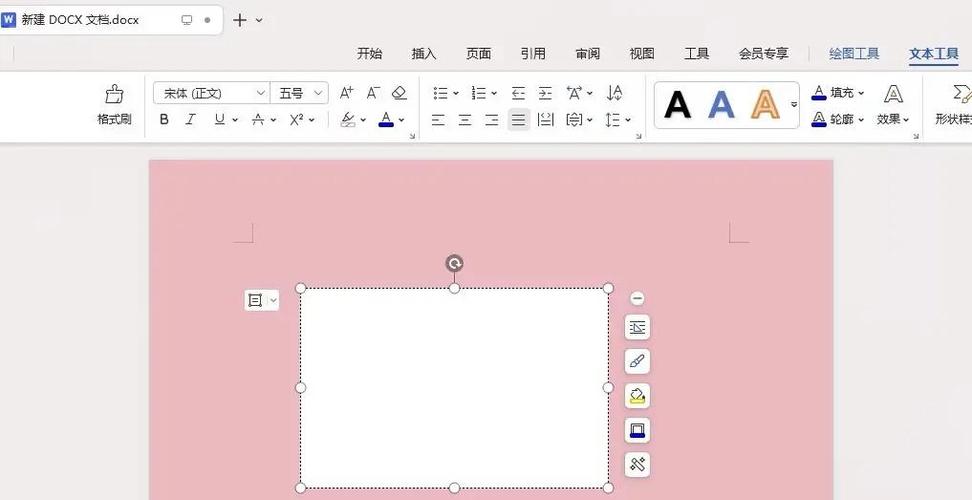Viewport: 972px width, 500px height.
Task: Open the 会员专享 tab
Action: pos(764,54)
